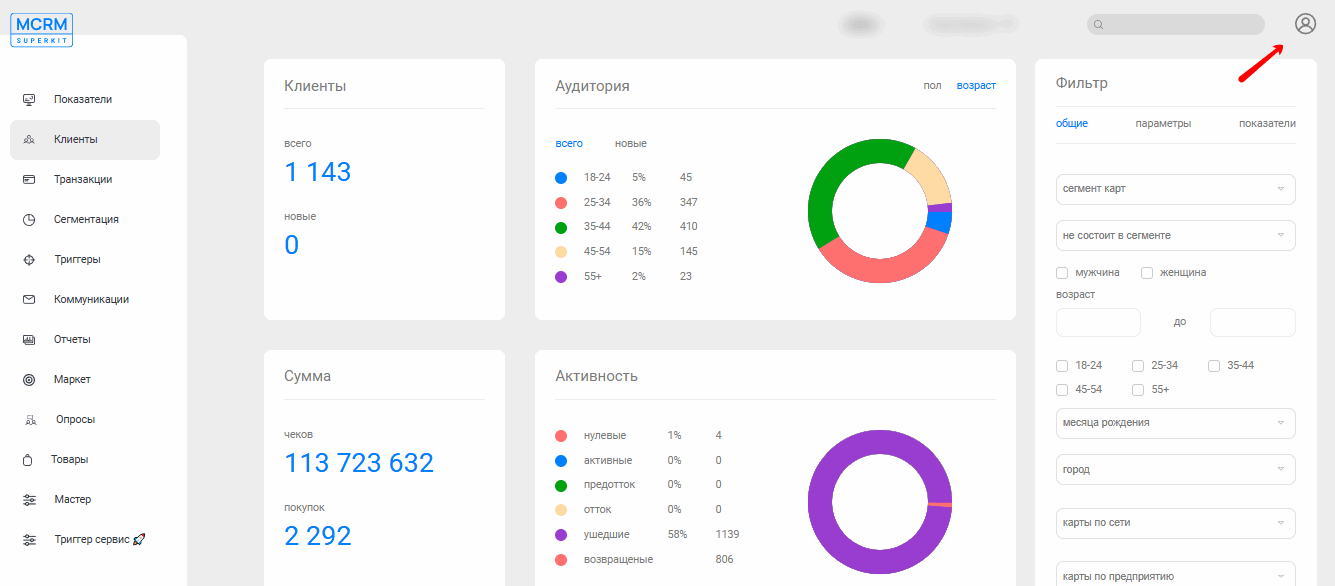Enable the 35-44 age checkbox
The width and height of the screenshot is (1335, 586).
point(1214,366)
